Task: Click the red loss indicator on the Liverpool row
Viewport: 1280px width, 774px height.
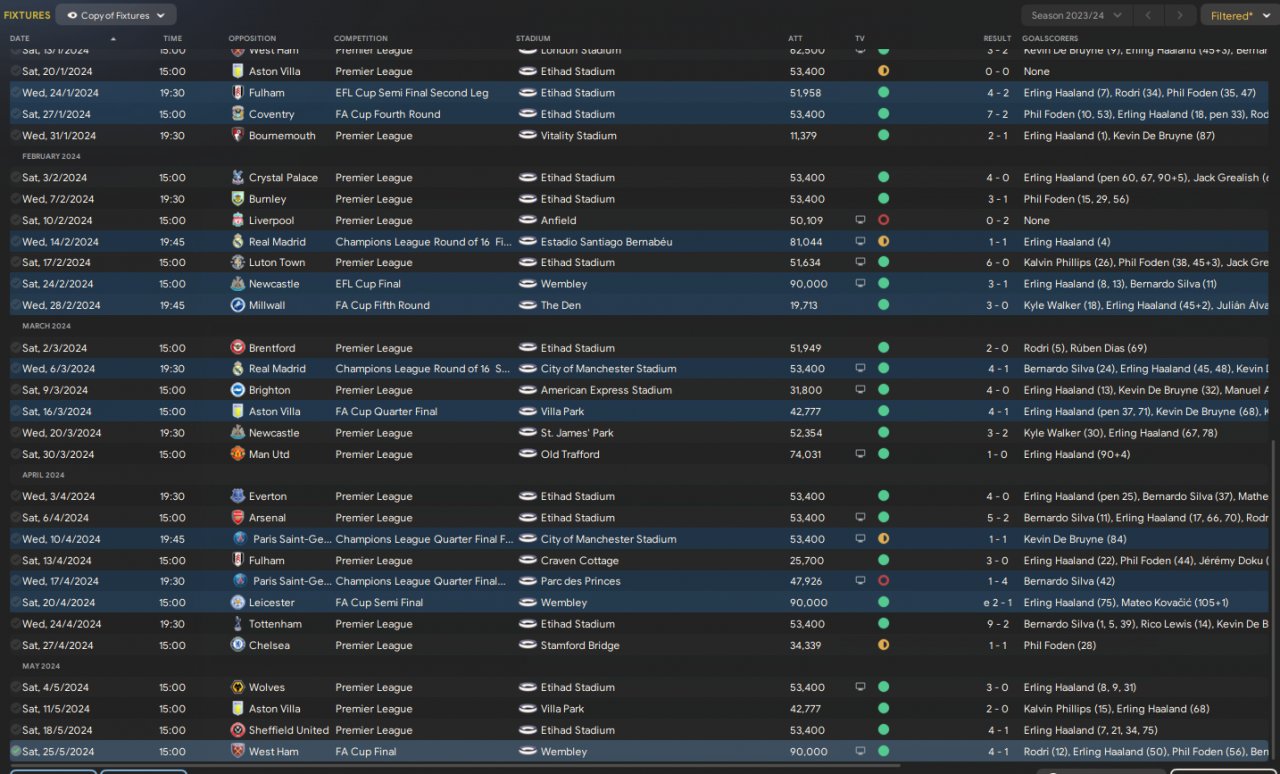Action: point(883,220)
